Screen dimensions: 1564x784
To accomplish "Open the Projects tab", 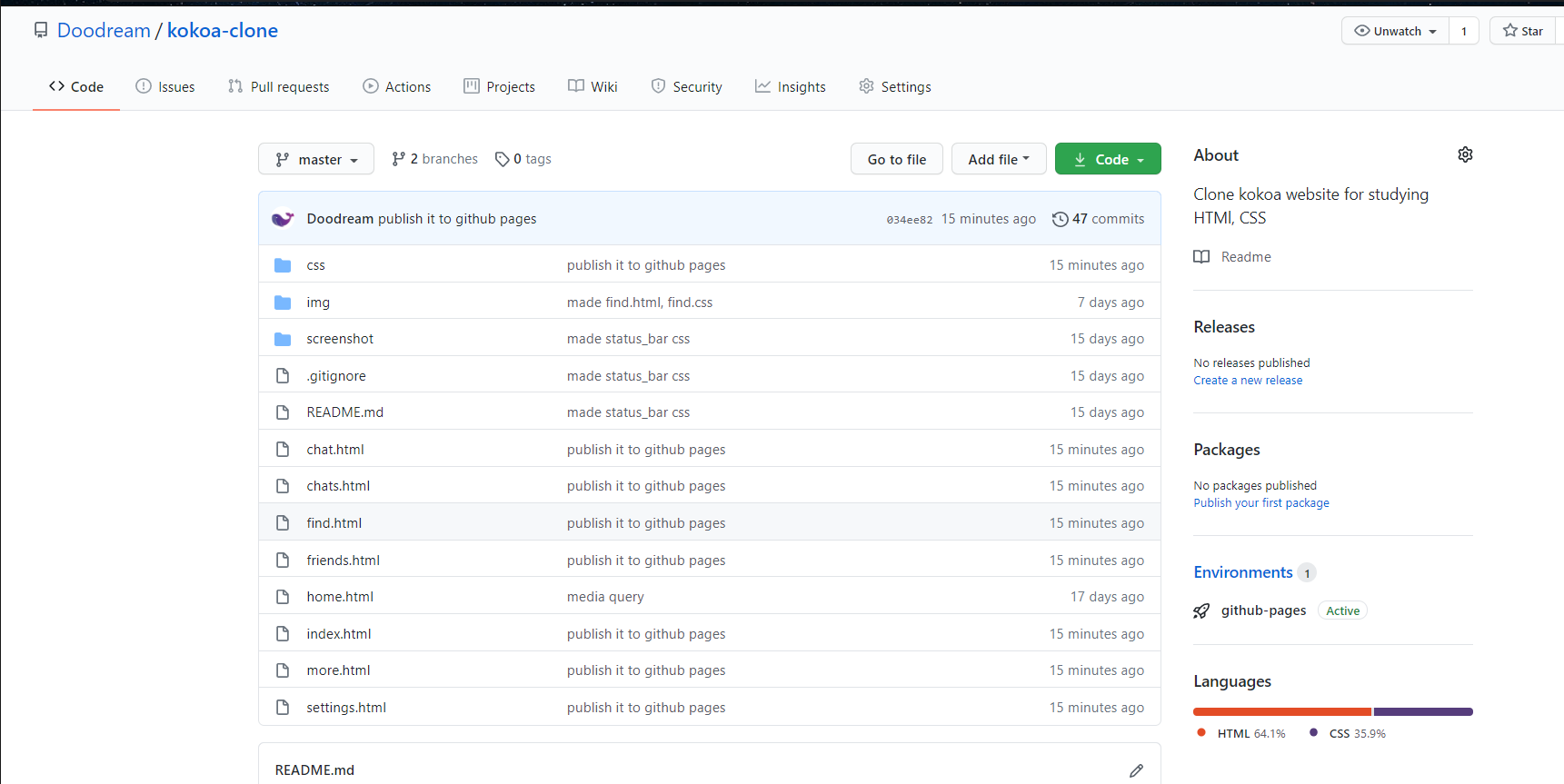I will pos(500,87).
